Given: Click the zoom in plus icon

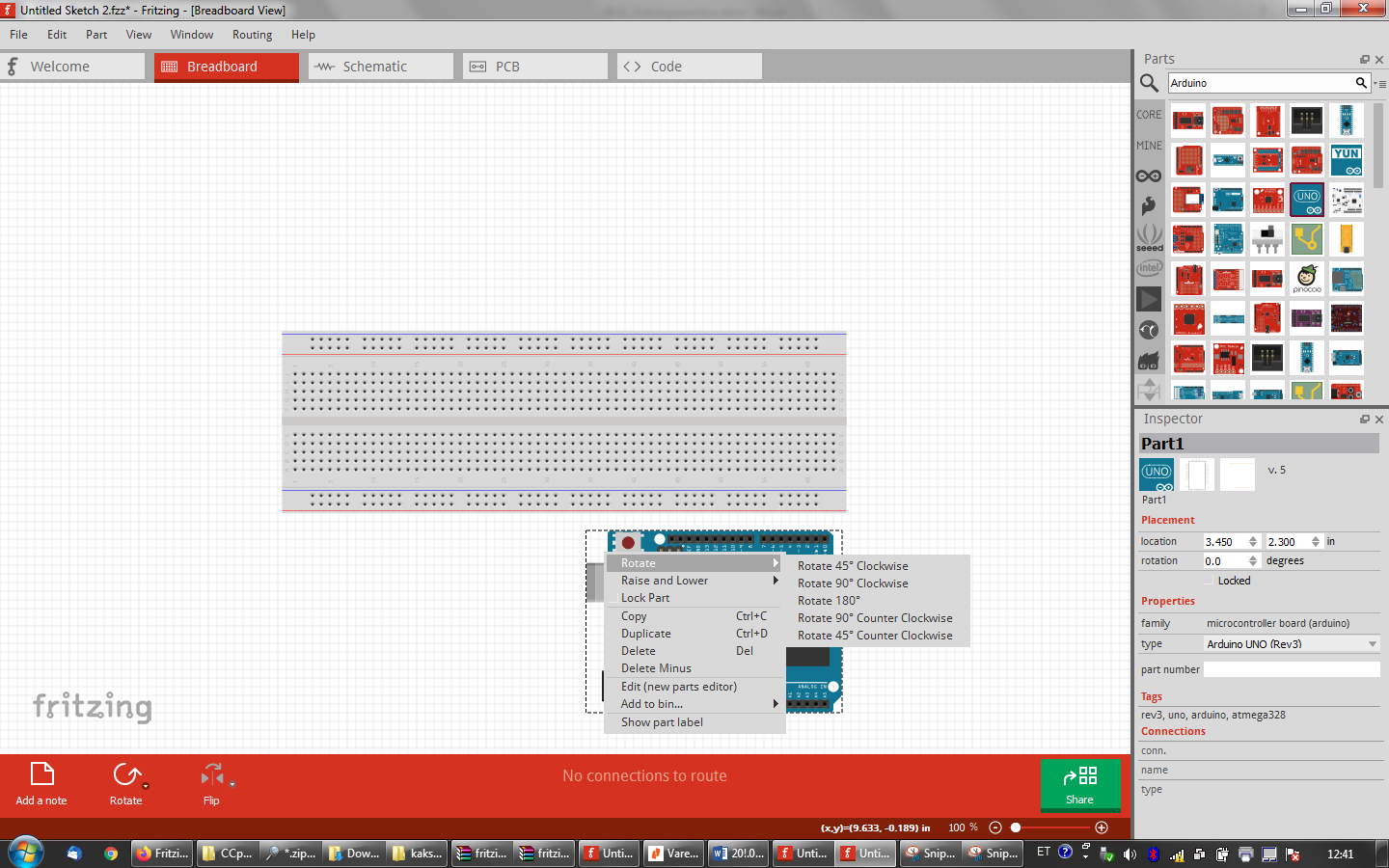Looking at the screenshot, I should (x=1102, y=827).
